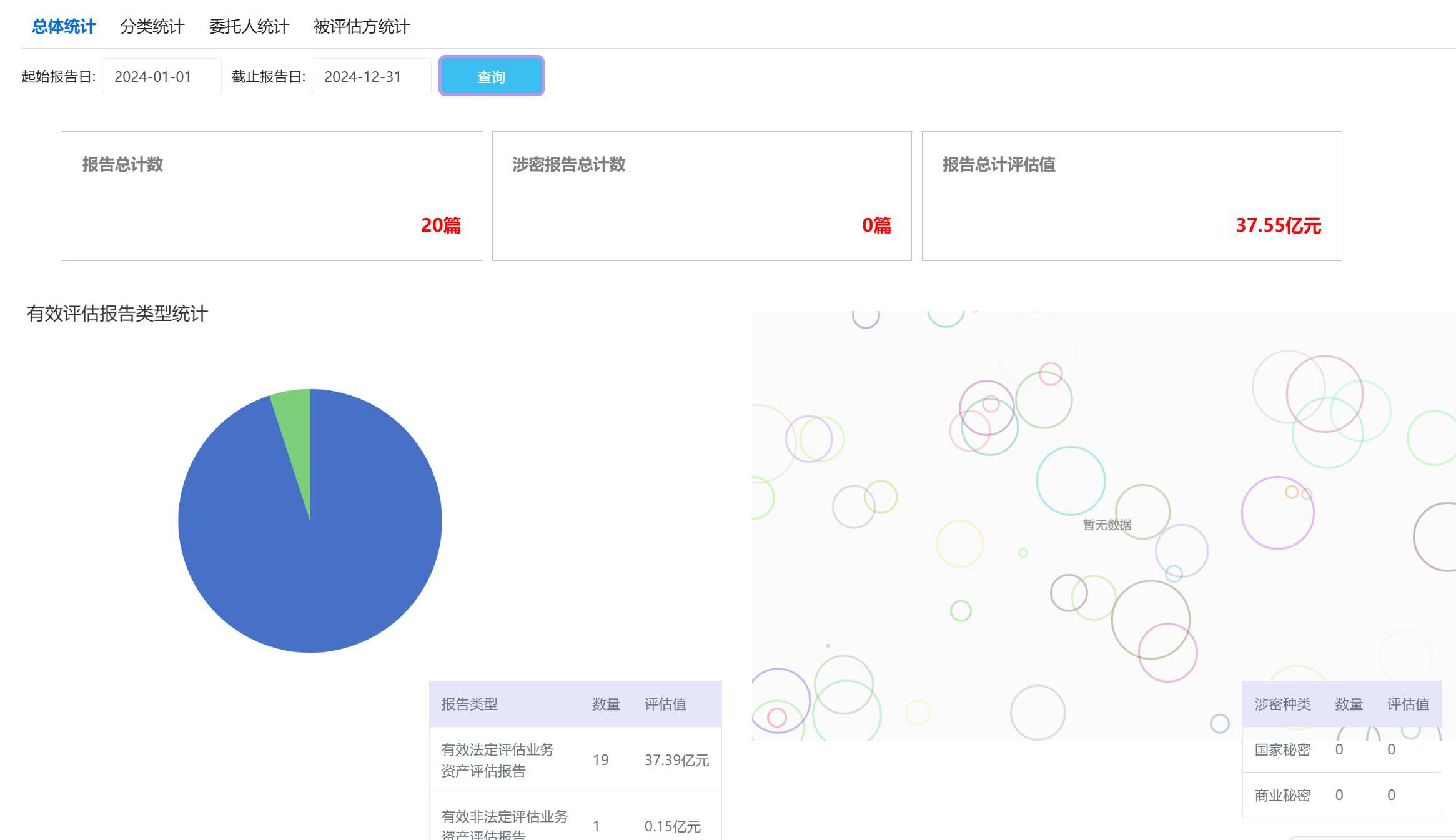The height and width of the screenshot is (840, 1456).
Task: Select the 国家秘密 table row
Action: coord(1342,749)
